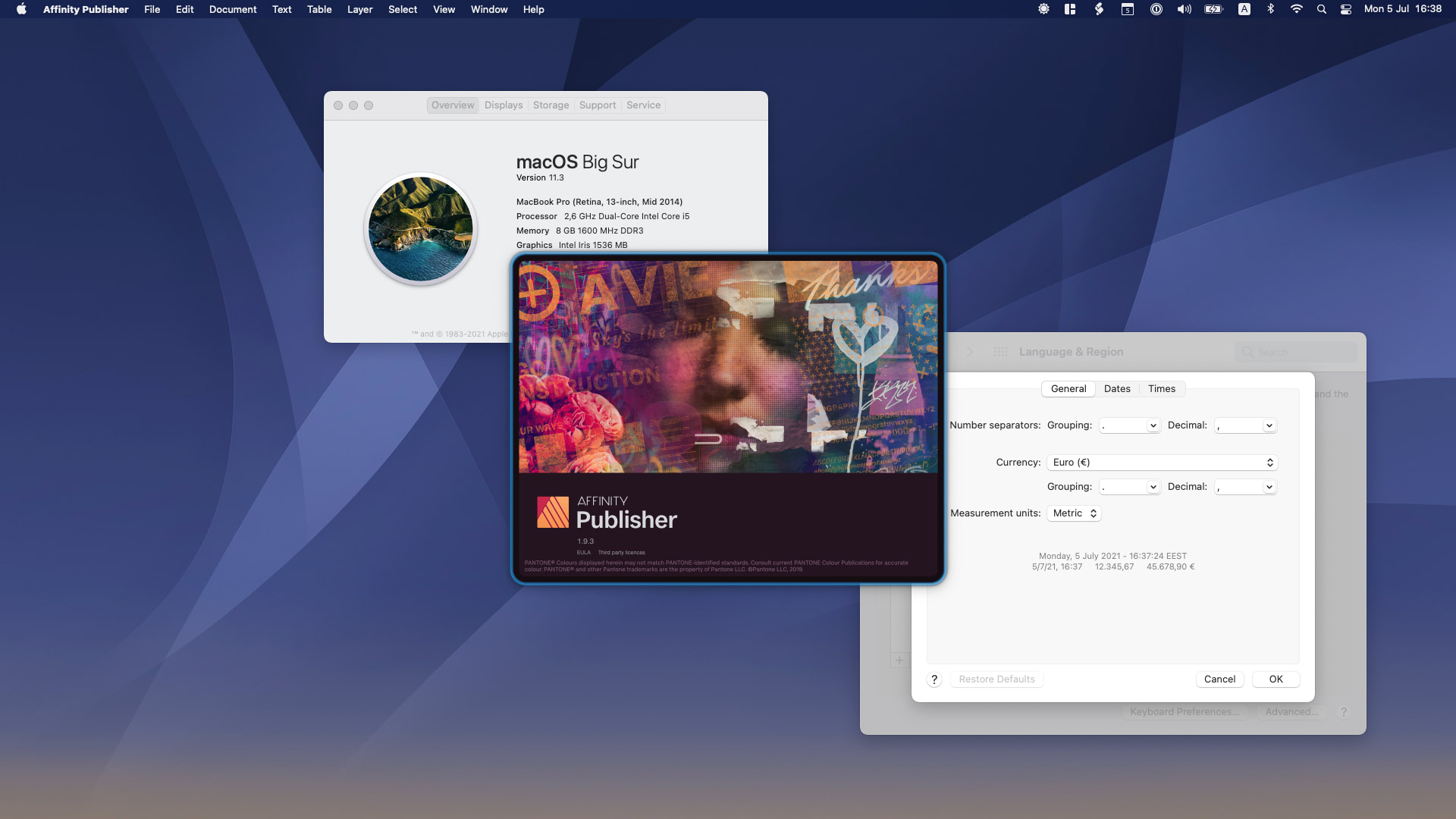Click the forward arrow in Language & Region toolbar
The width and height of the screenshot is (1456, 819).
[x=970, y=352]
